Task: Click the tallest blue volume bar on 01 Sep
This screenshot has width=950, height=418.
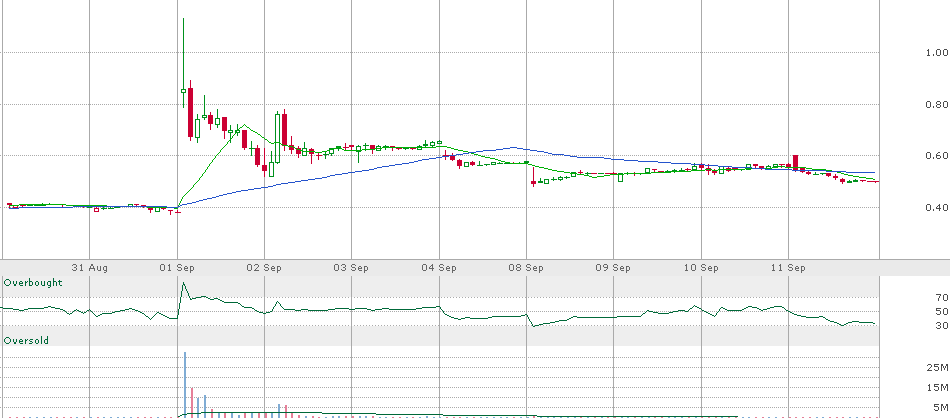Action: coord(185,384)
